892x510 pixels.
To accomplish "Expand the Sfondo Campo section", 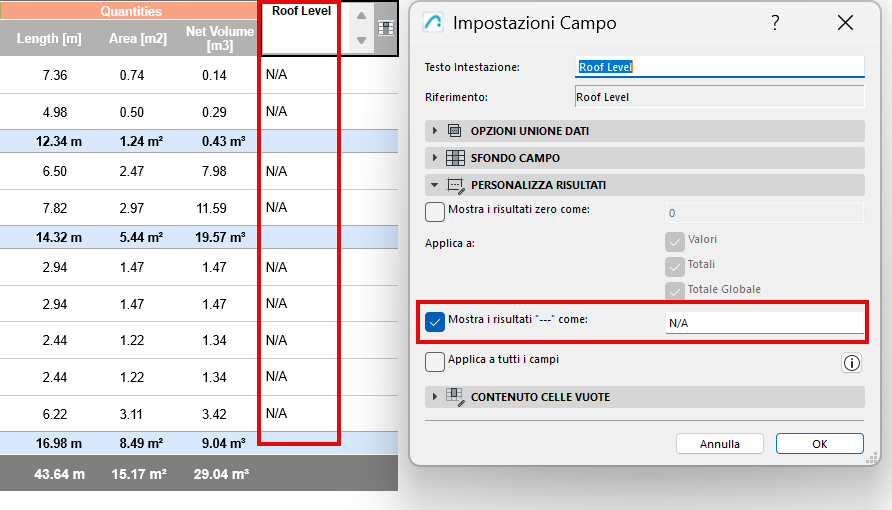I will click(435, 158).
